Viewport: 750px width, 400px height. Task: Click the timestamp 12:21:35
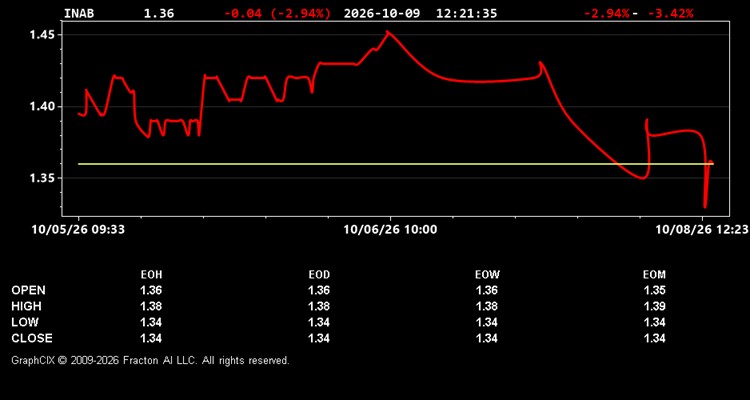click(466, 13)
